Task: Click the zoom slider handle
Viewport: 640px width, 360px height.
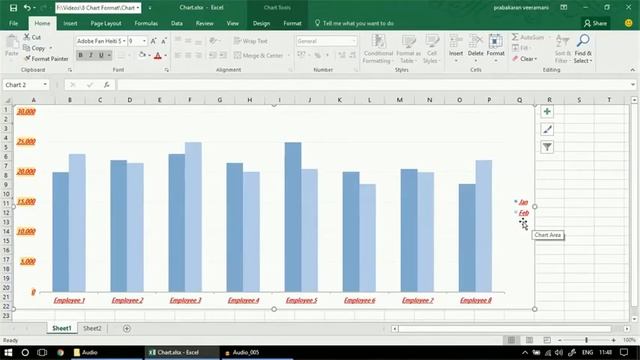Action: (586, 340)
